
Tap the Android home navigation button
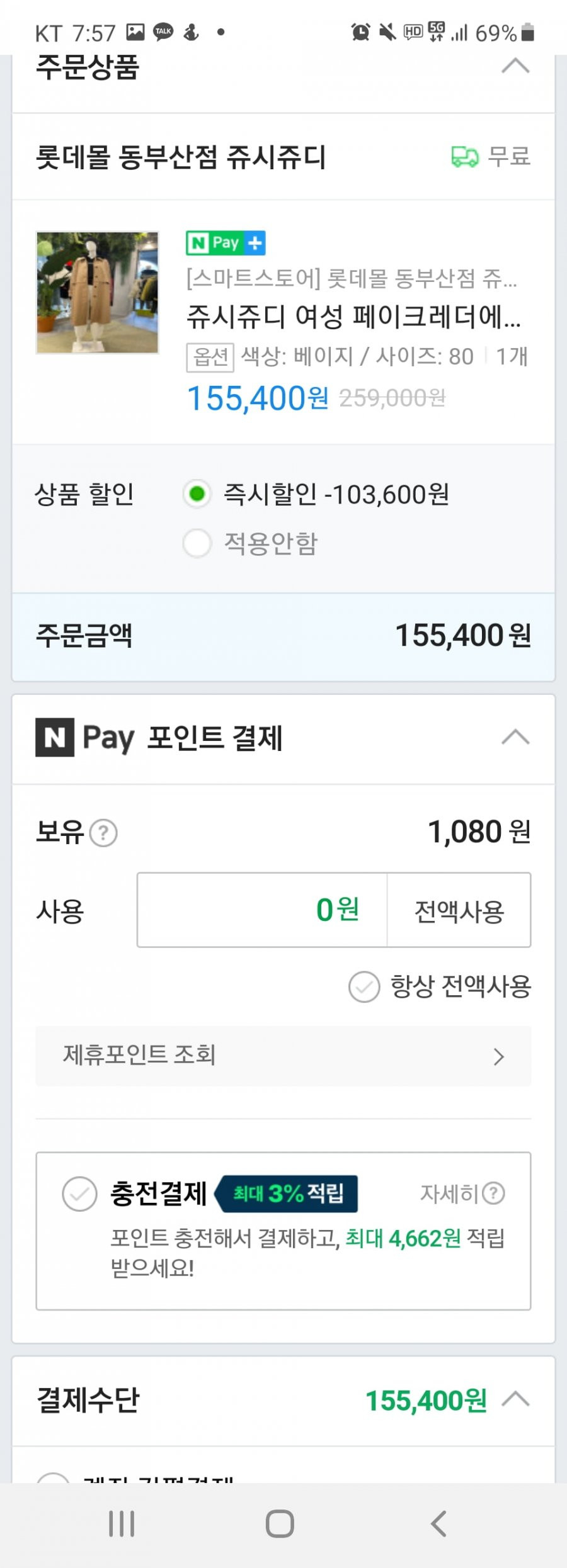point(280,1524)
